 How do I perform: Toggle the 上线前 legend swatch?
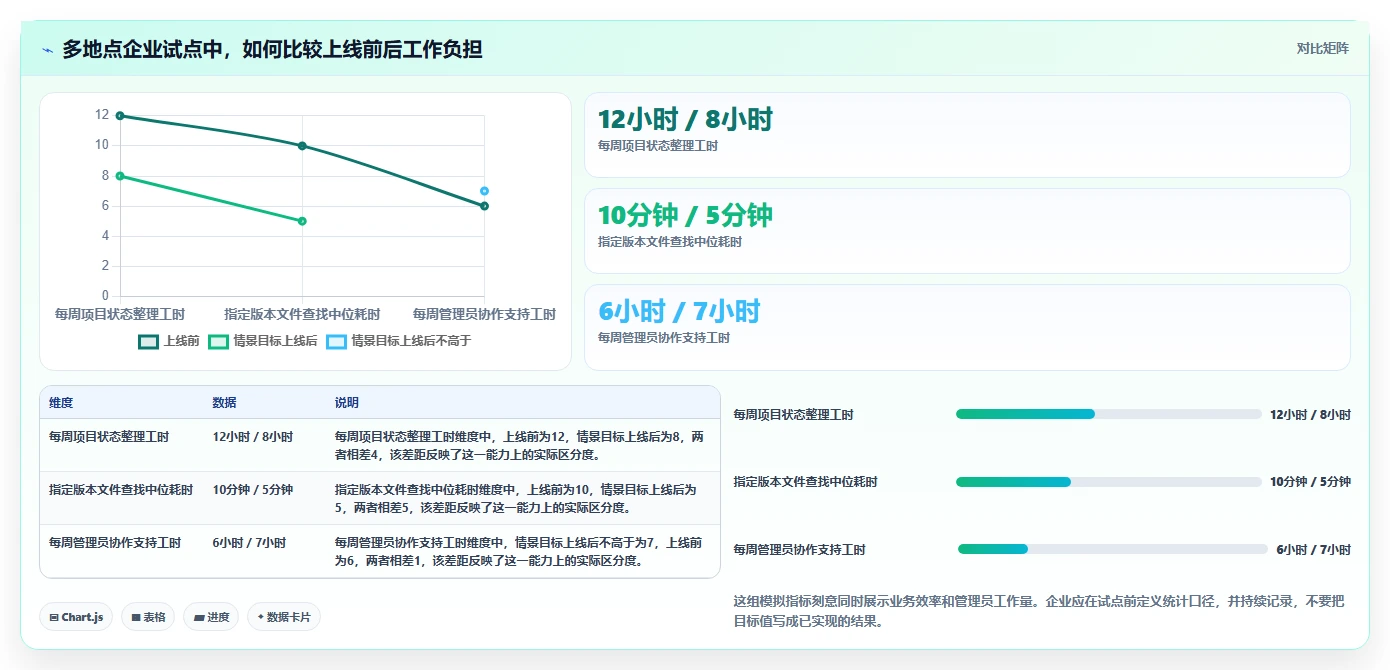pos(148,341)
